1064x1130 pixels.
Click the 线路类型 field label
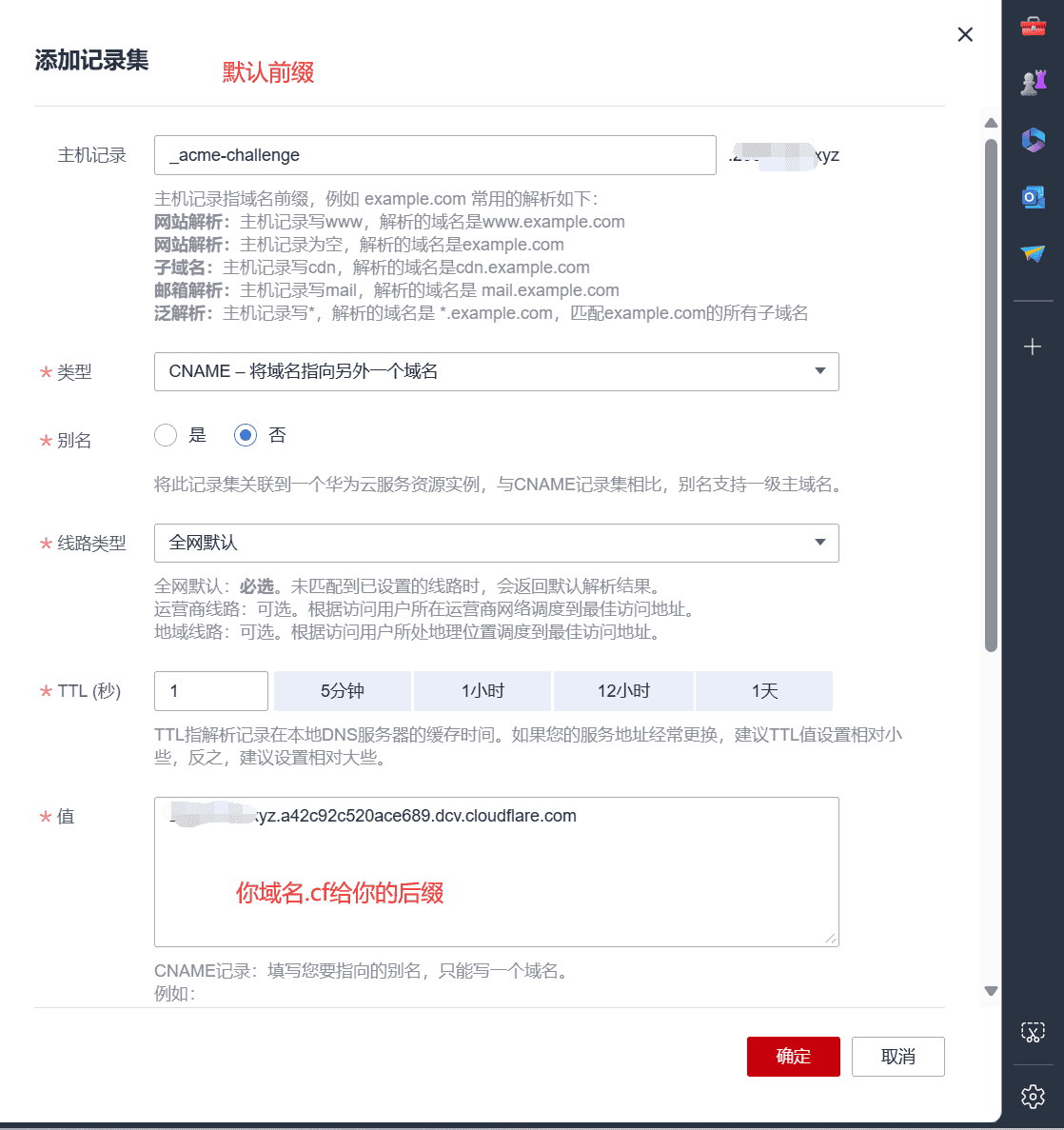point(91,544)
